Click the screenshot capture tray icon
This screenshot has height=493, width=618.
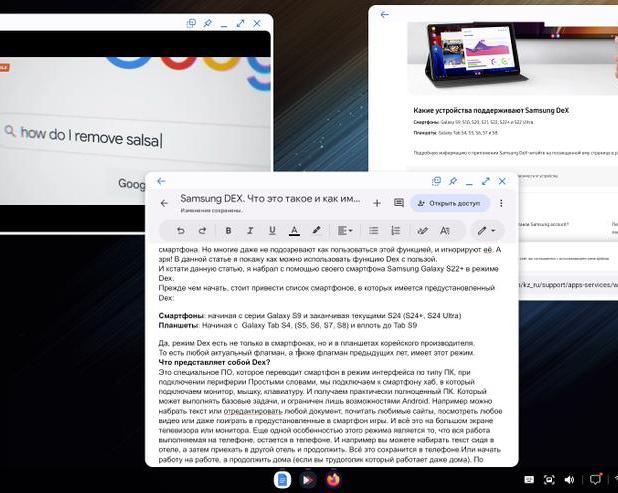[549, 480]
